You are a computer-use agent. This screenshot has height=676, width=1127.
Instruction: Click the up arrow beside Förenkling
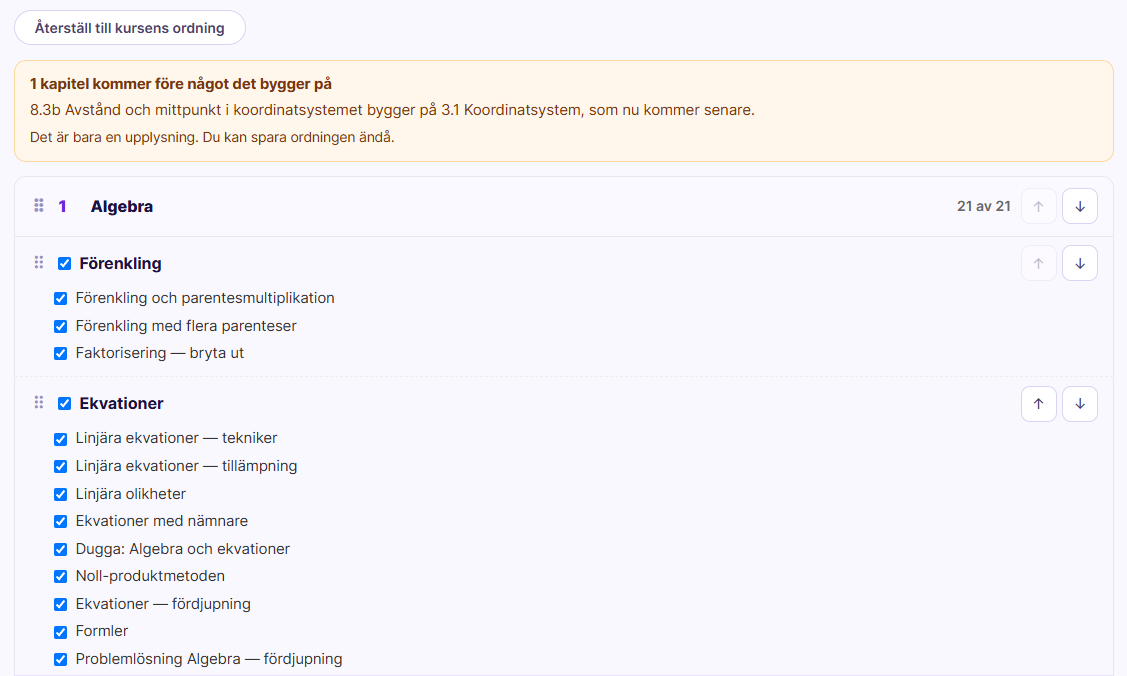[x=1039, y=263]
